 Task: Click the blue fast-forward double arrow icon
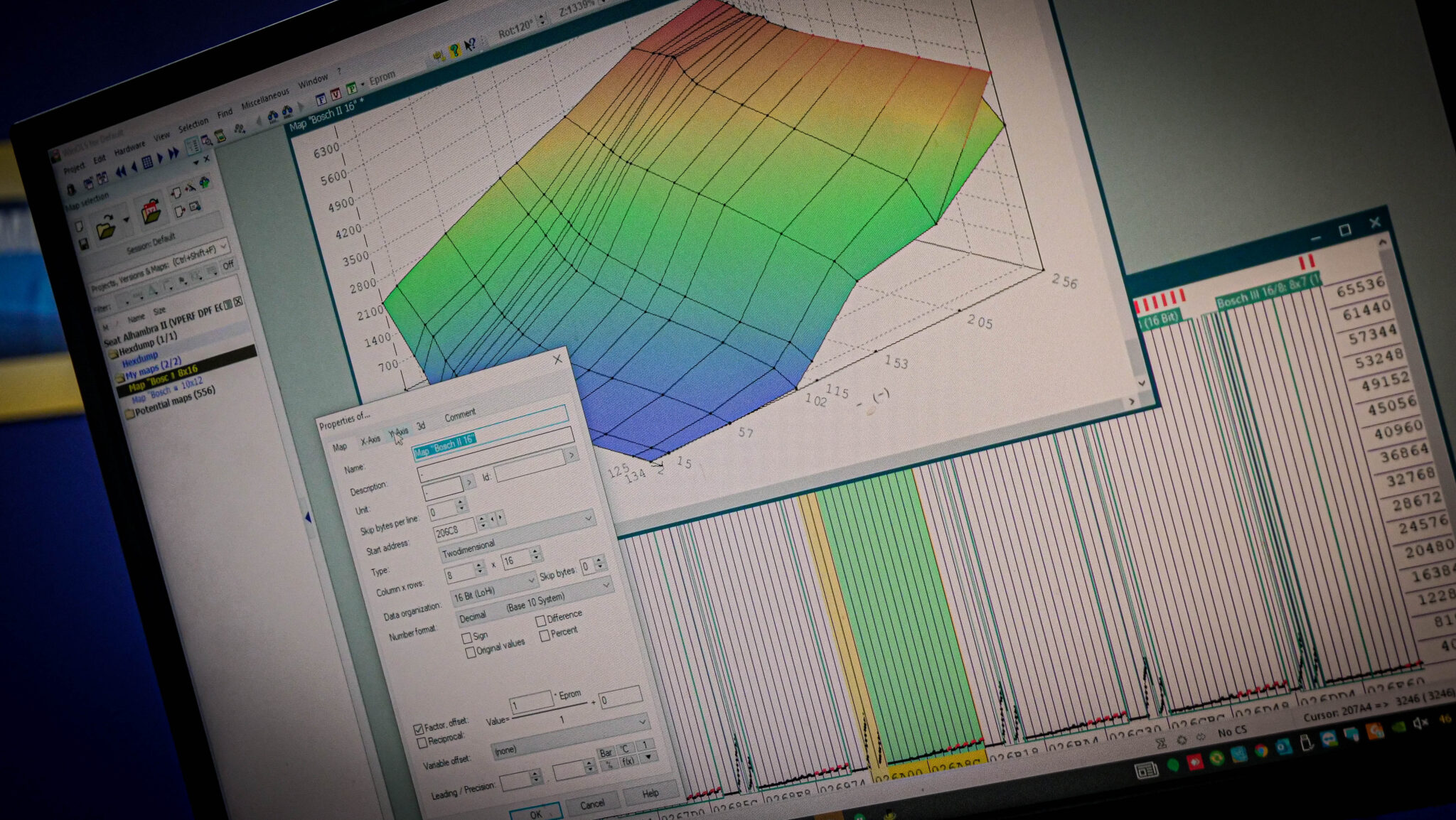coord(173,153)
